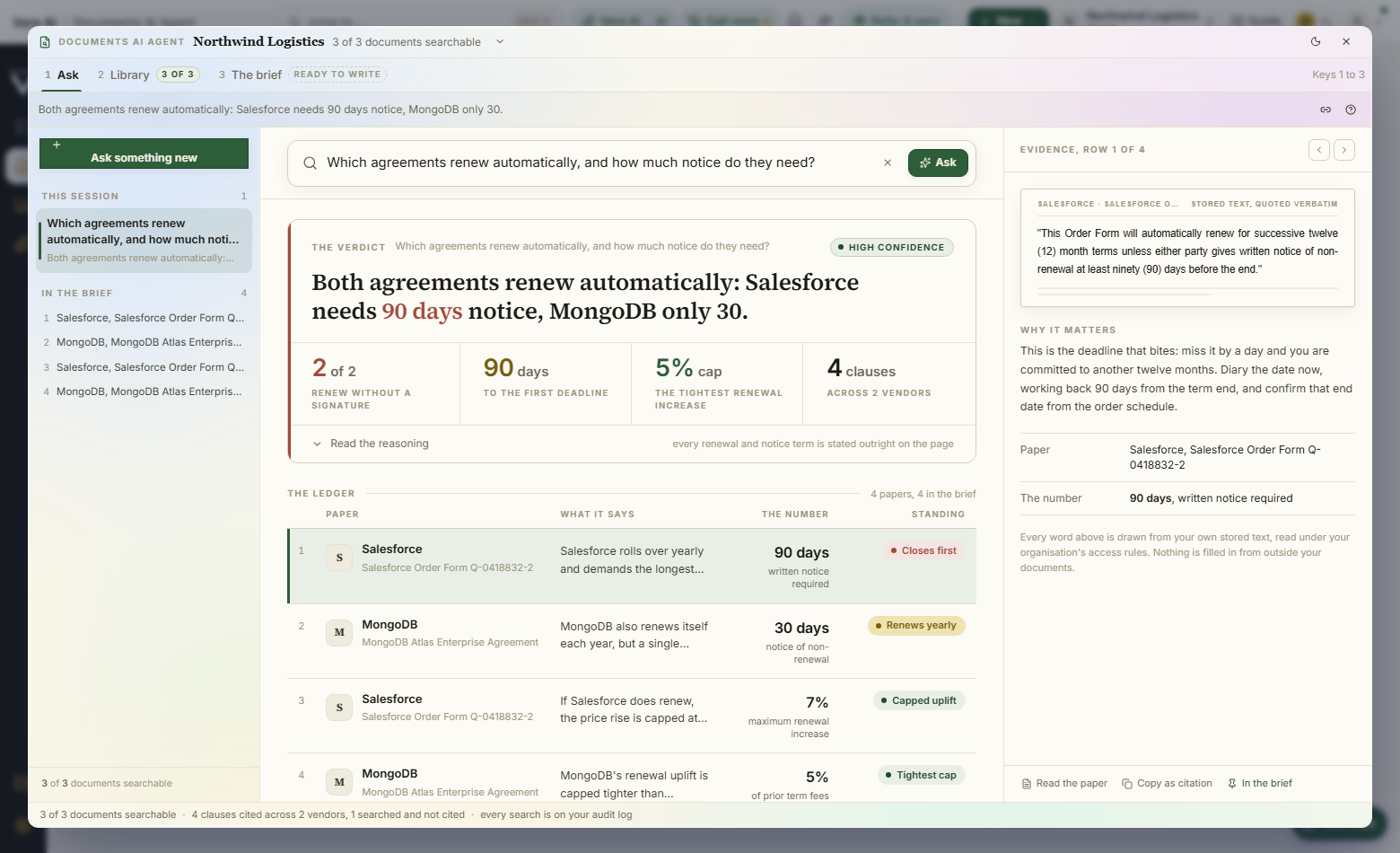
Task: Click the '90 days, written notice required' value
Action: tap(1211, 498)
